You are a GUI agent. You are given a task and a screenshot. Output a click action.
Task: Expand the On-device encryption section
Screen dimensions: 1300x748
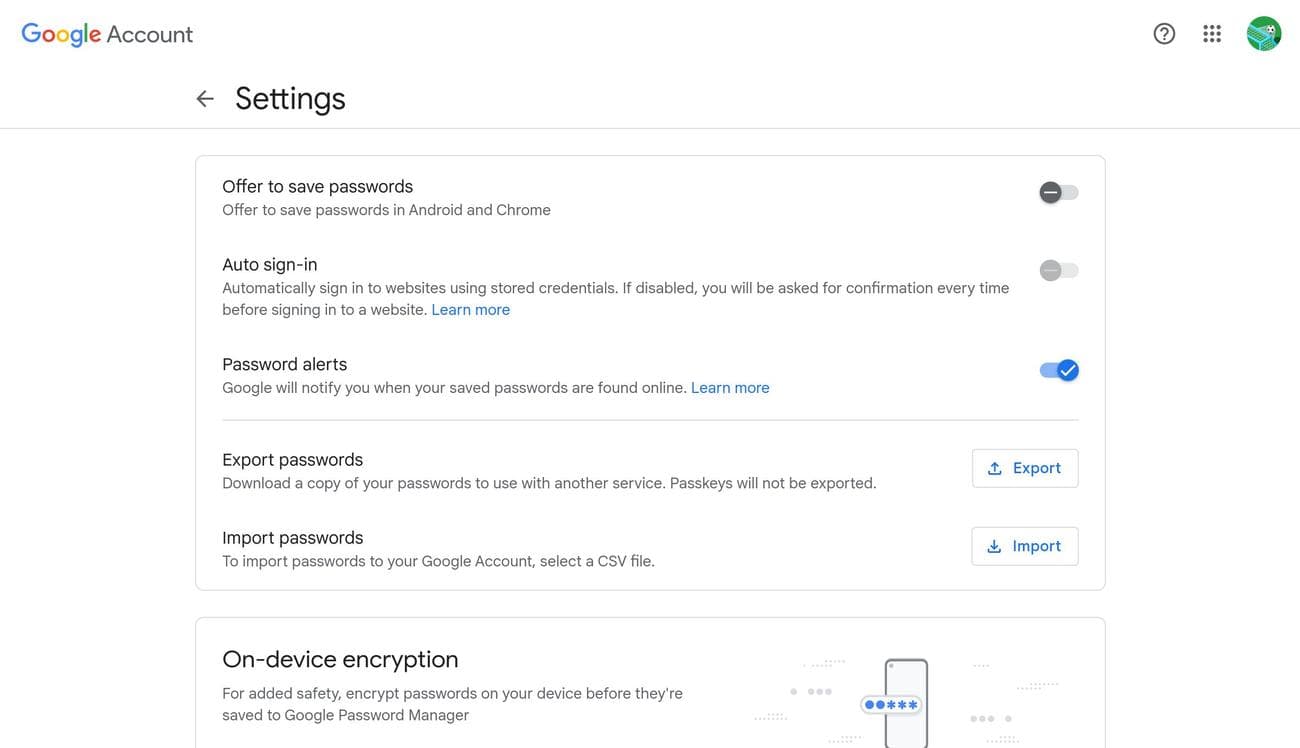[340, 657]
